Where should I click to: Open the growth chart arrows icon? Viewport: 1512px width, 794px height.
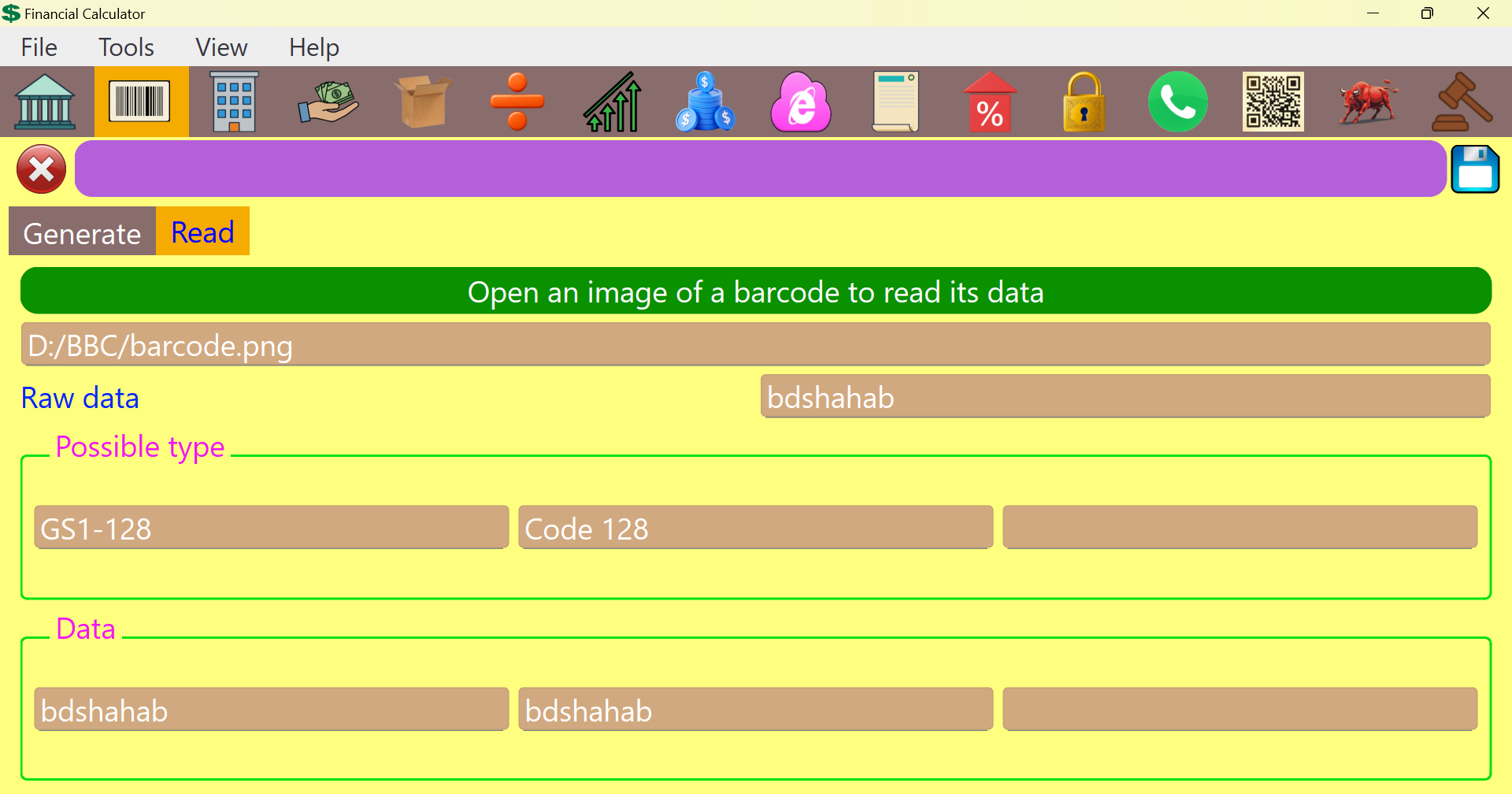612,102
